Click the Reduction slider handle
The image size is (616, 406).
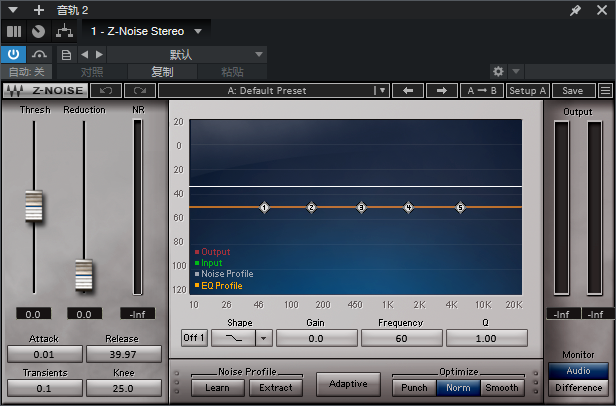[x=84, y=275]
